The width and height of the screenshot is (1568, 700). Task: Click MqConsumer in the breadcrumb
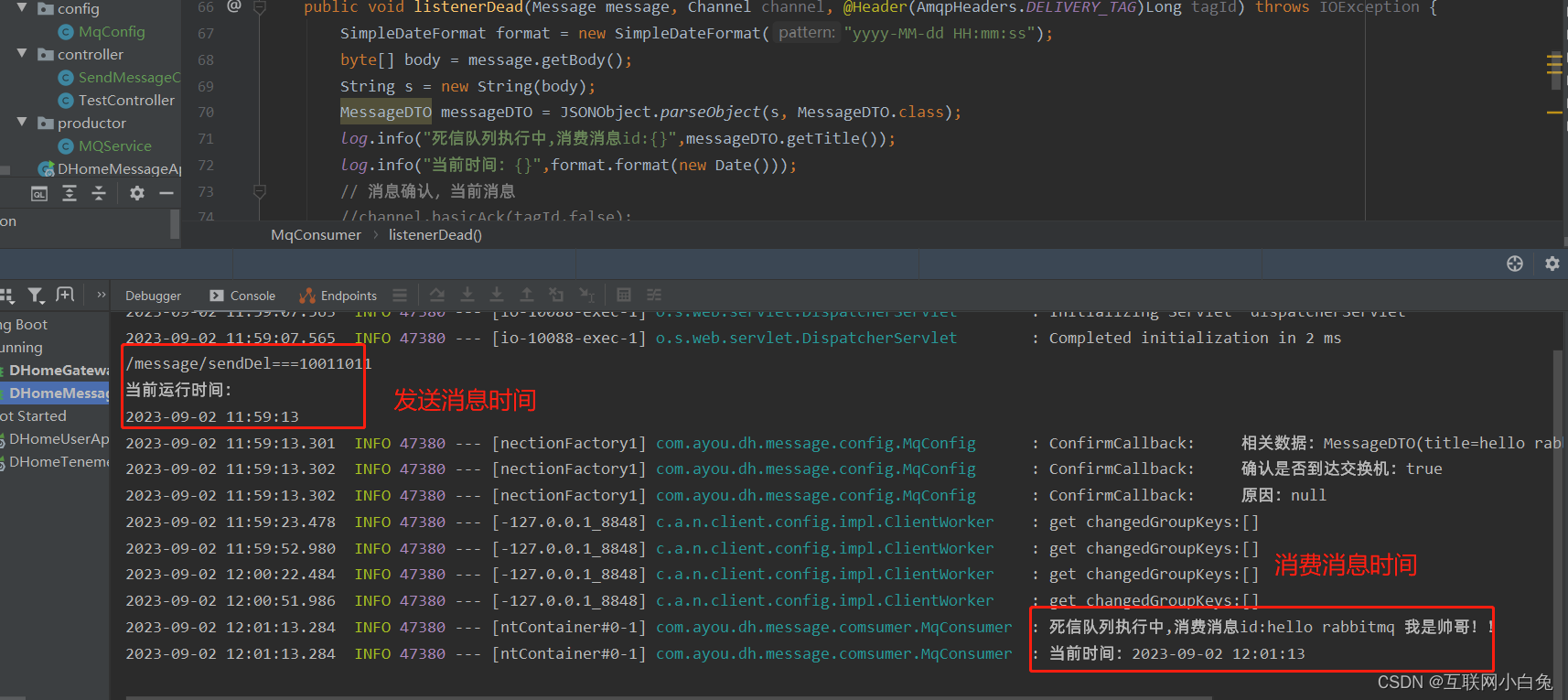(x=316, y=235)
